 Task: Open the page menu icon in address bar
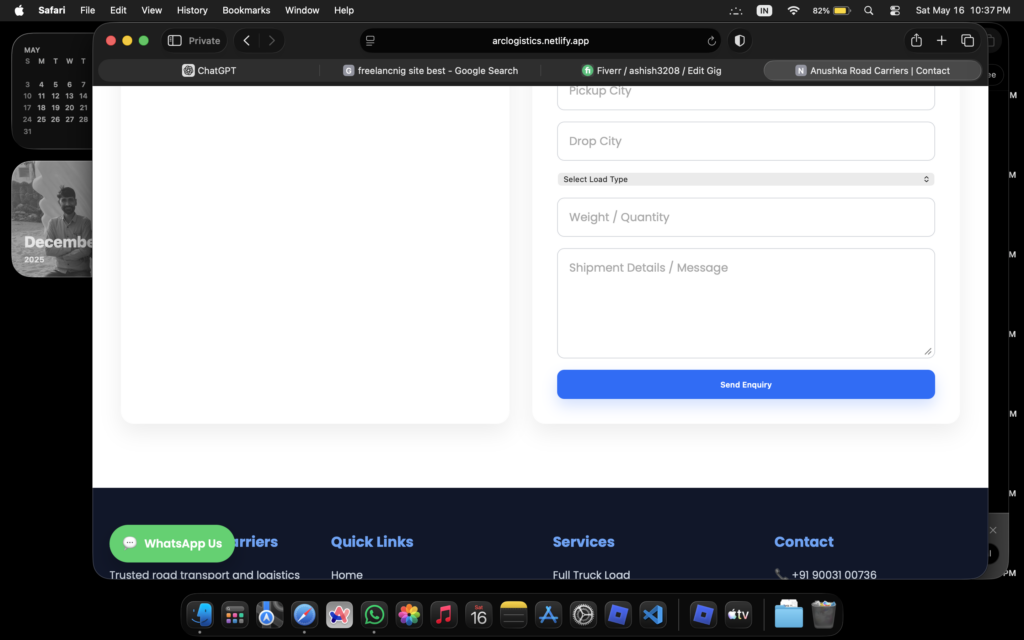pos(370,40)
